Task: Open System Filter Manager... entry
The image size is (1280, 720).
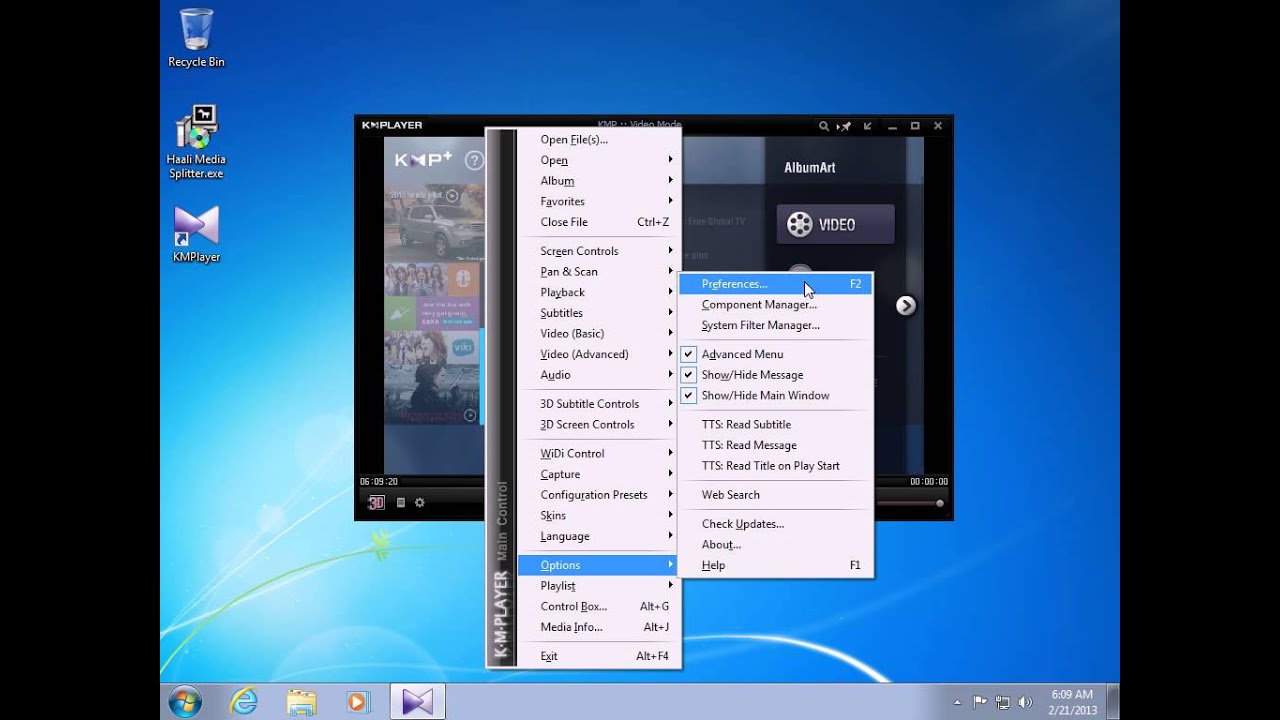Action: (x=775, y=325)
